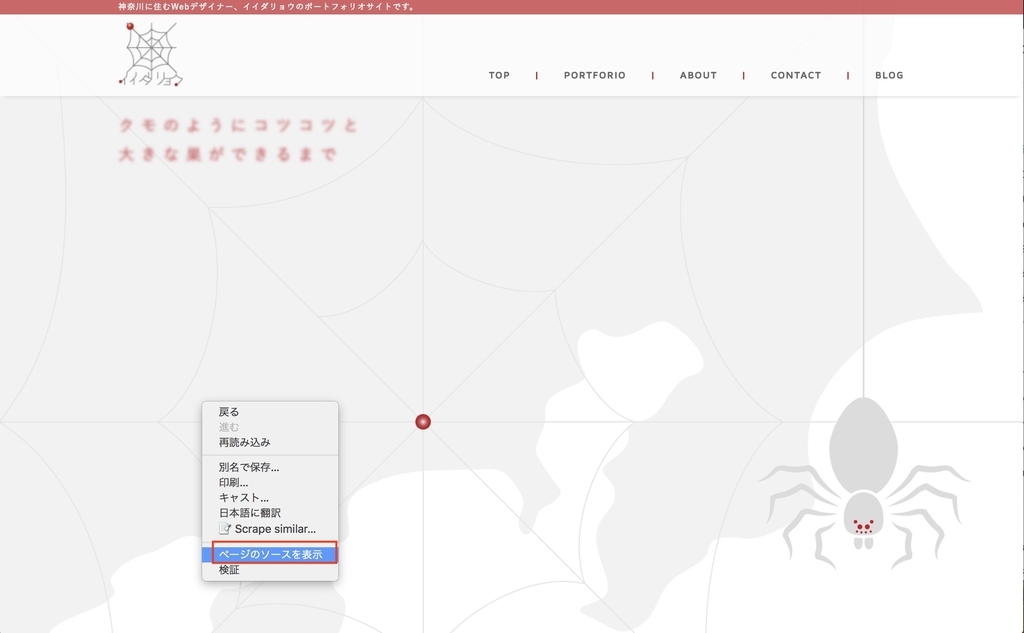Go to the PORTFORIO page
1024x633 pixels.
(x=594, y=75)
